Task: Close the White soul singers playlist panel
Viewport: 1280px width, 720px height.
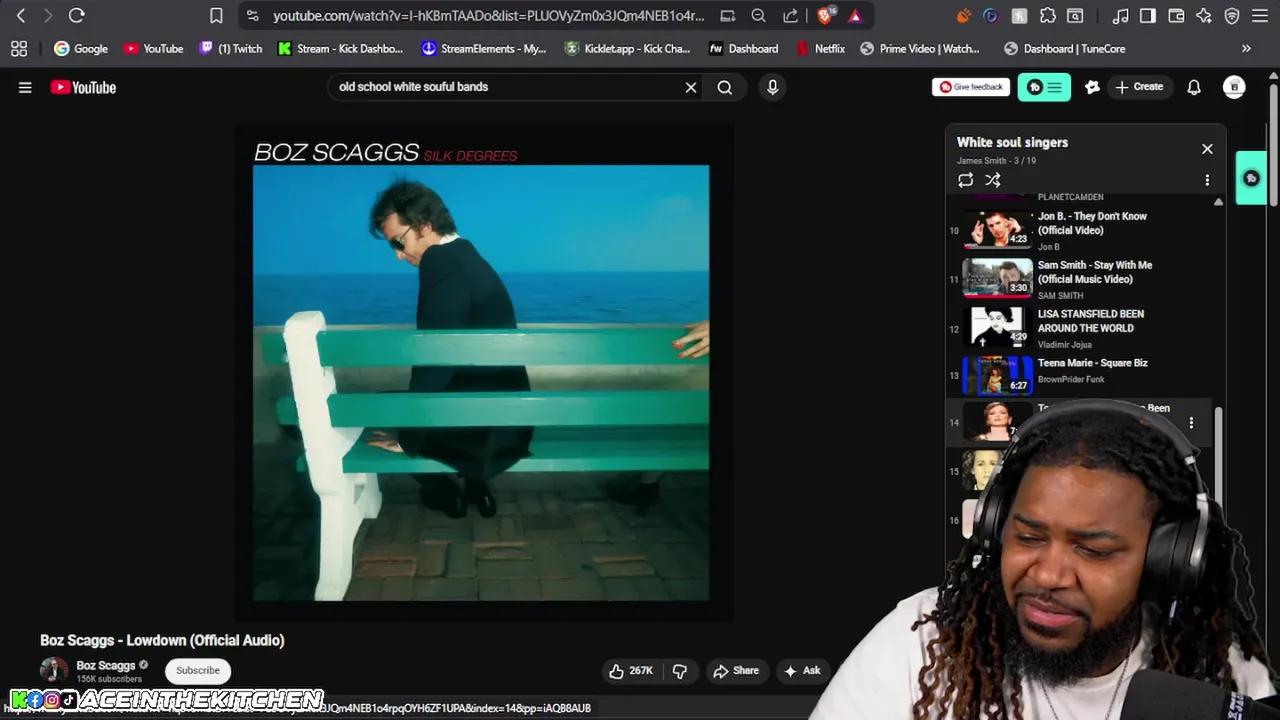Action: point(1207,149)
